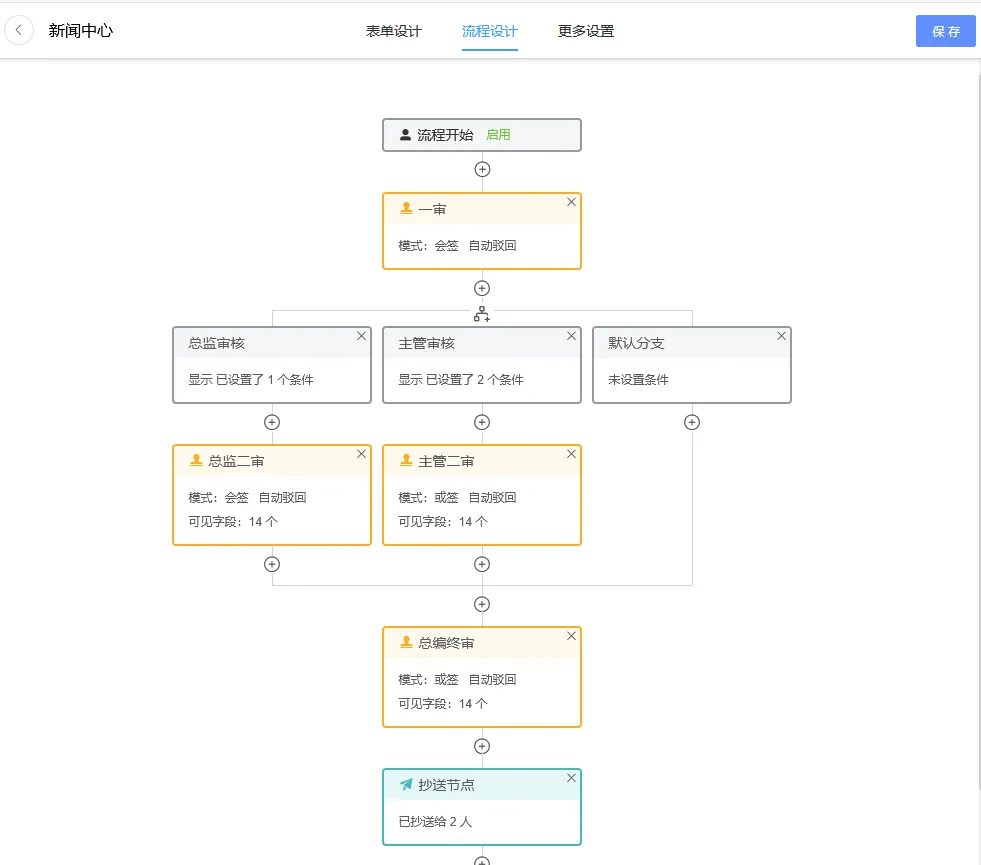Screen dimensions: 981x865
Task: Click 启用 toggle on the 流程开始 node
Action: coord(498,134)
